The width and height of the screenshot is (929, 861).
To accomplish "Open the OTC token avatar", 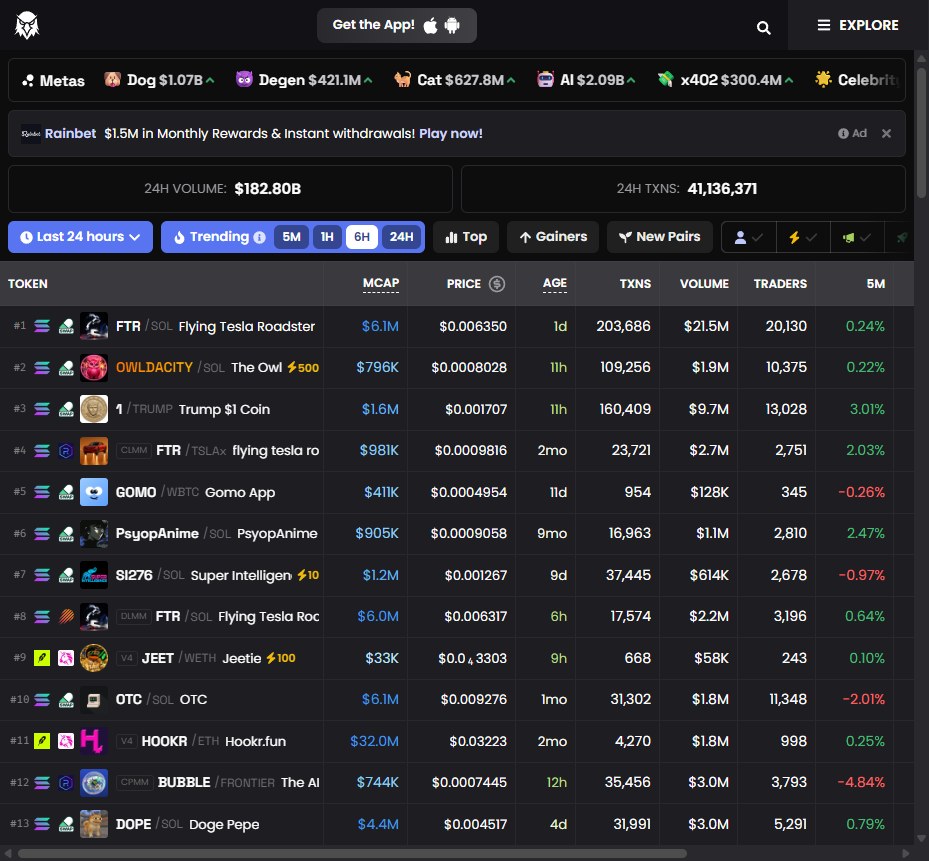I will [x=94, y=700].
